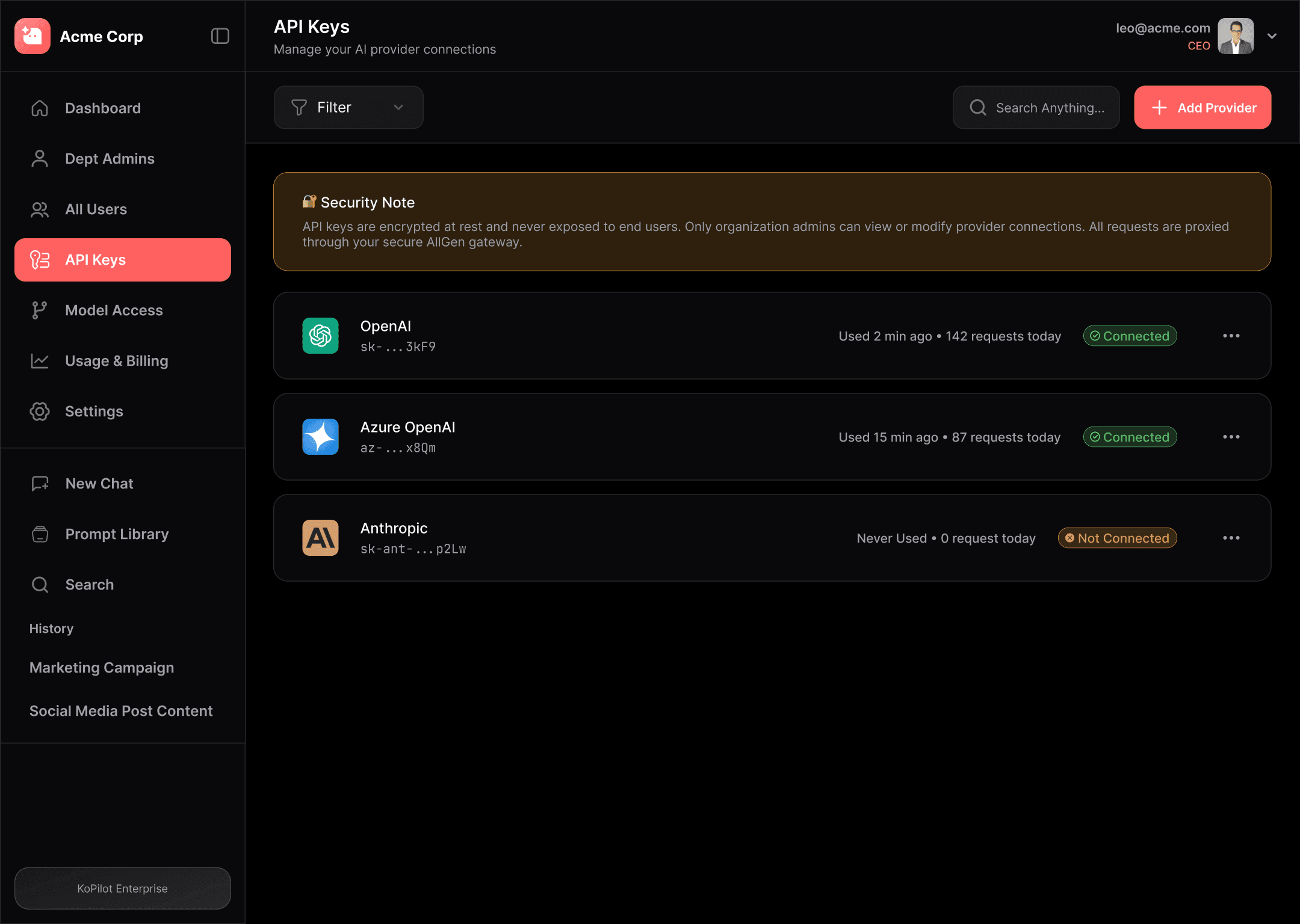Click the Usage & Billing chart icon

[40, 361]
